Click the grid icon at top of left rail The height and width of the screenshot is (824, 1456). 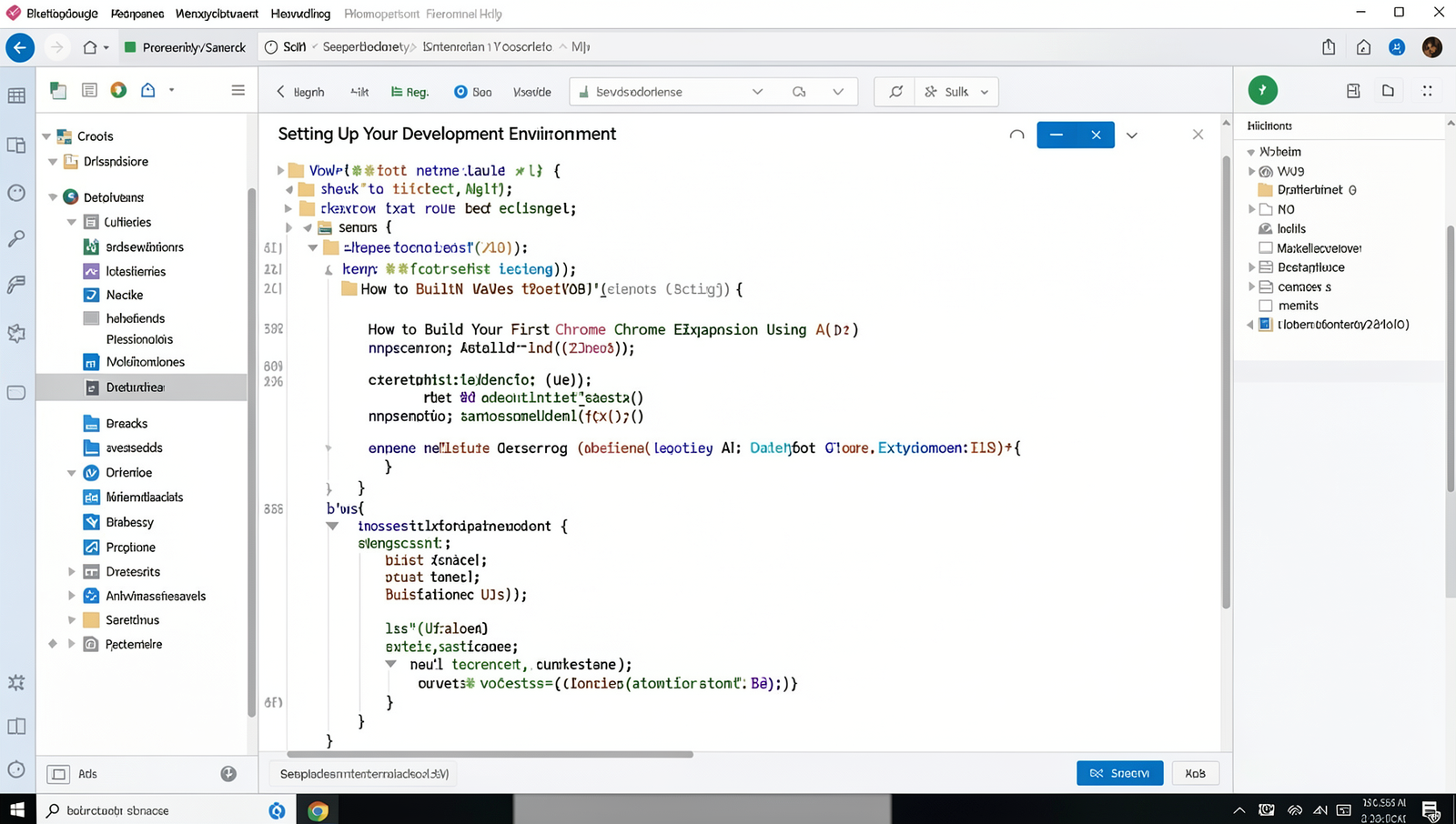point(16,95)
